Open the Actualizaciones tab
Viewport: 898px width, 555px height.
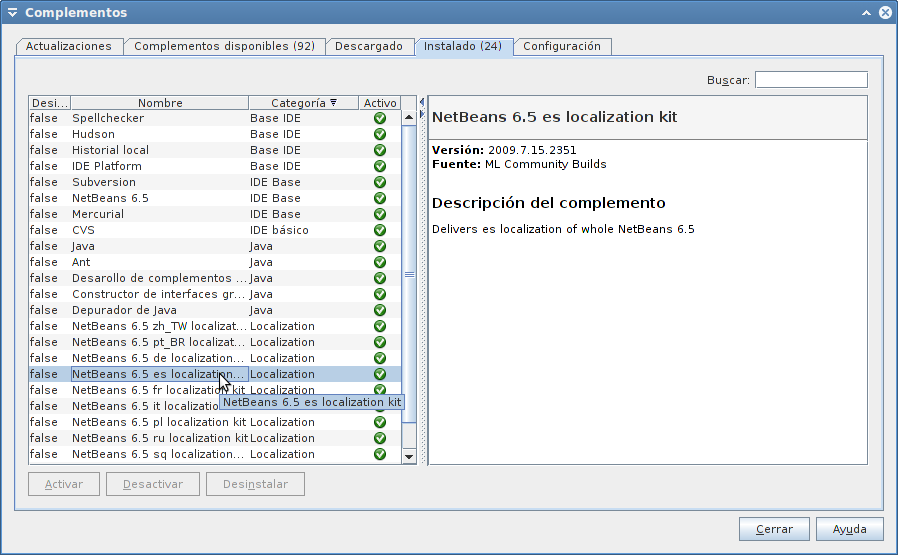[69, 46]
